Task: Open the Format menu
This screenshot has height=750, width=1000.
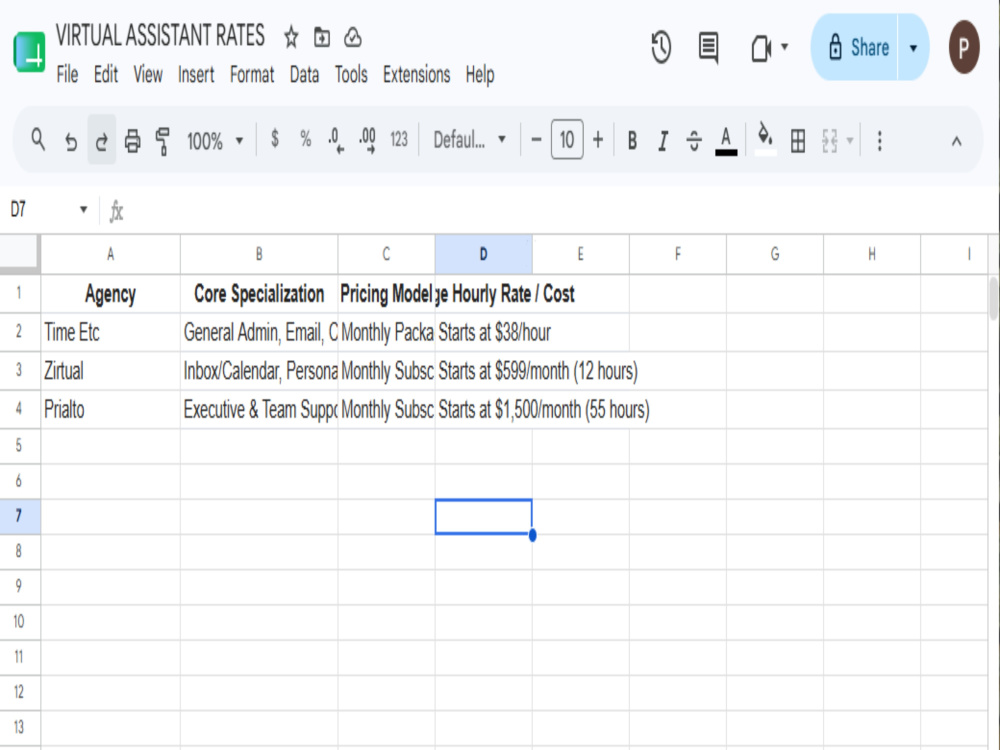Action: (x=252, y=75)
